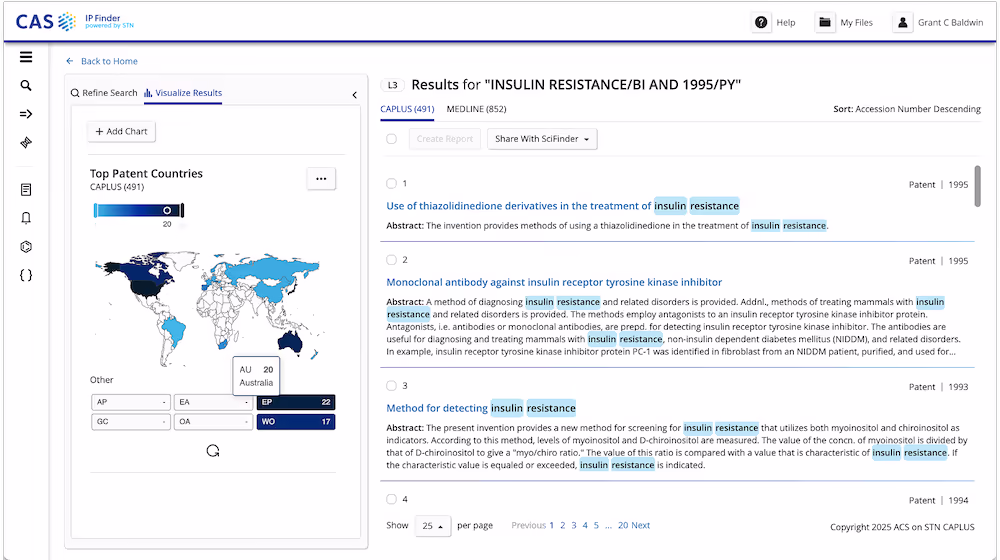The height and width of the screenshot is (560, 1000).
Task: Switch to the Refine Search tab
Action: (104, 93)
